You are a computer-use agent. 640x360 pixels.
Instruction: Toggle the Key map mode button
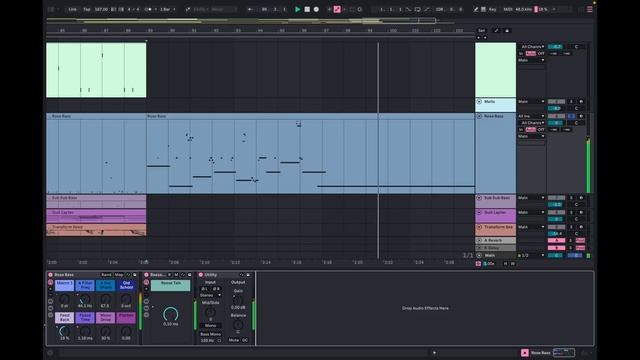[x=493, y=9]
